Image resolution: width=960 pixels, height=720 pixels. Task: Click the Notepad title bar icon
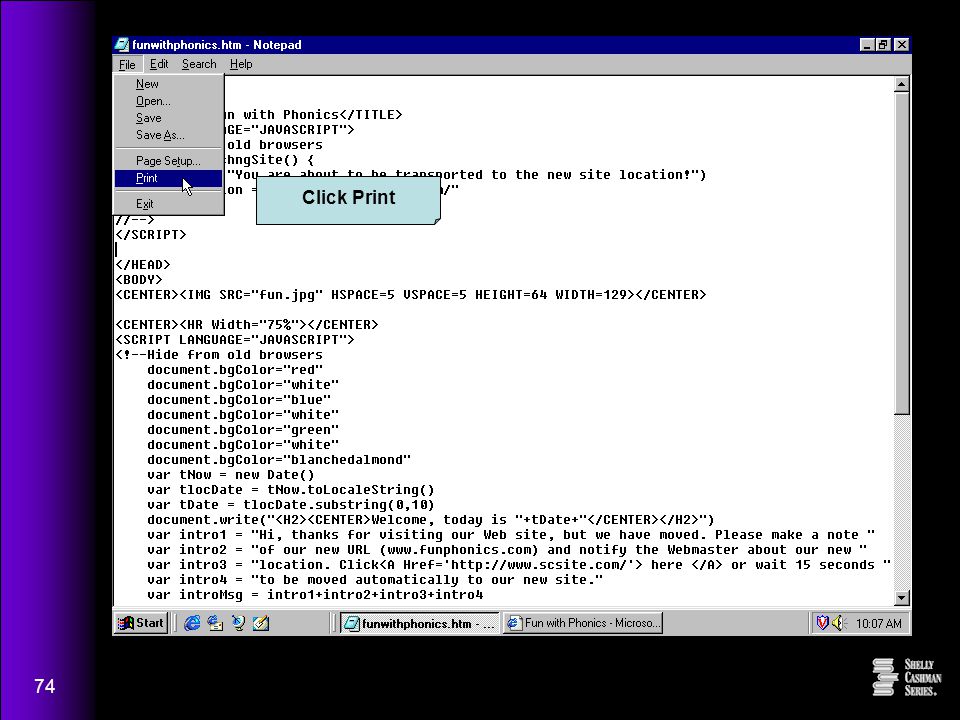click(x=122, y=45)
